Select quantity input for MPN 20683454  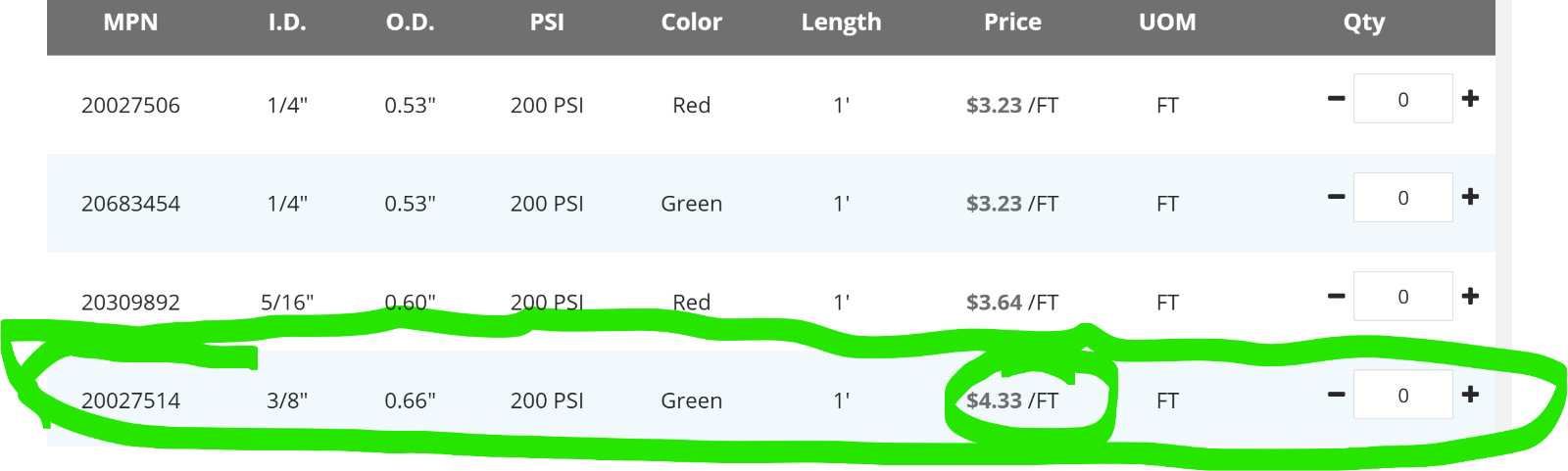point(1403,197)
